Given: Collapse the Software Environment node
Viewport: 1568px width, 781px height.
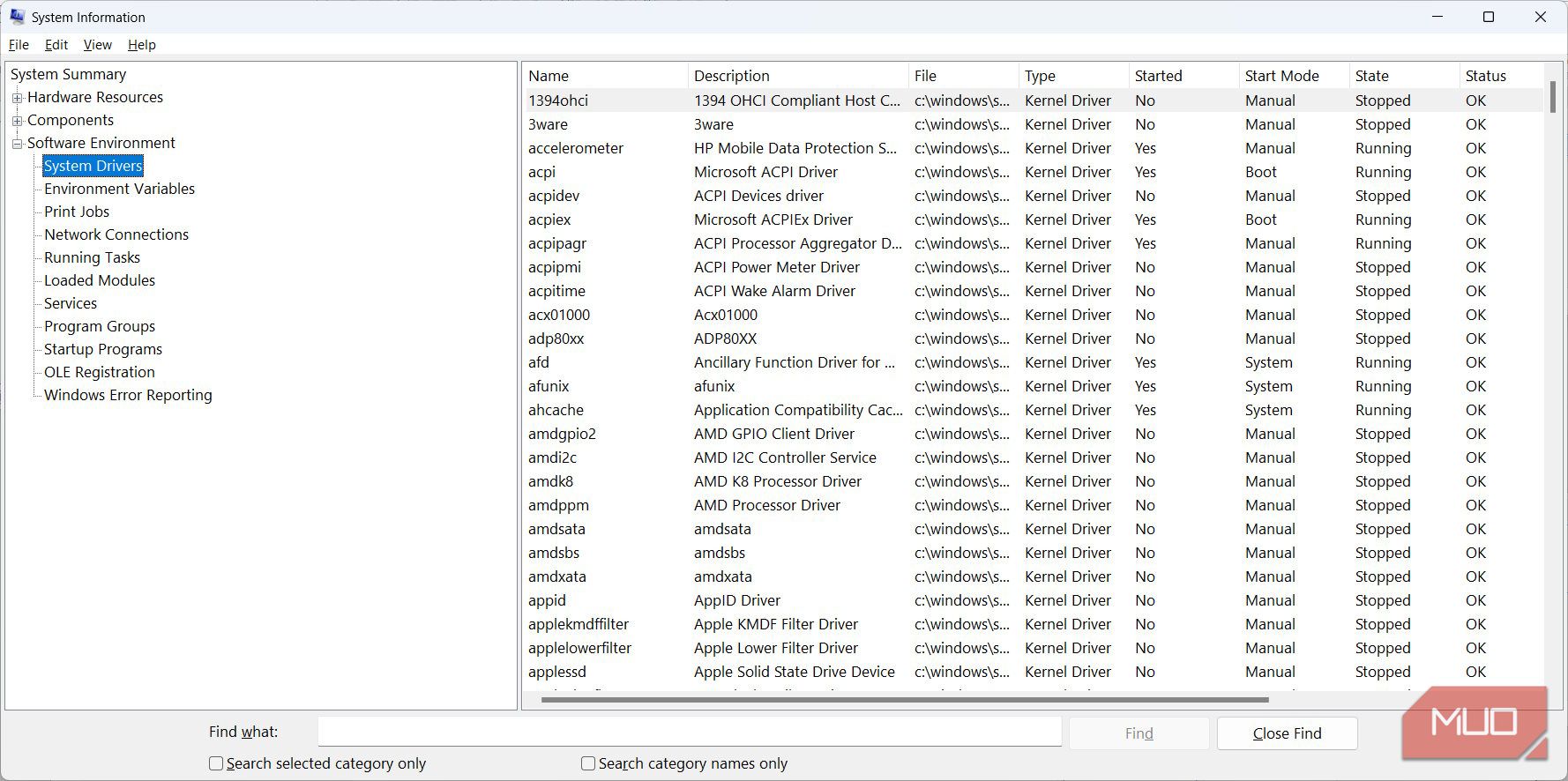Looking at the screenshot, I should (17, 144).
